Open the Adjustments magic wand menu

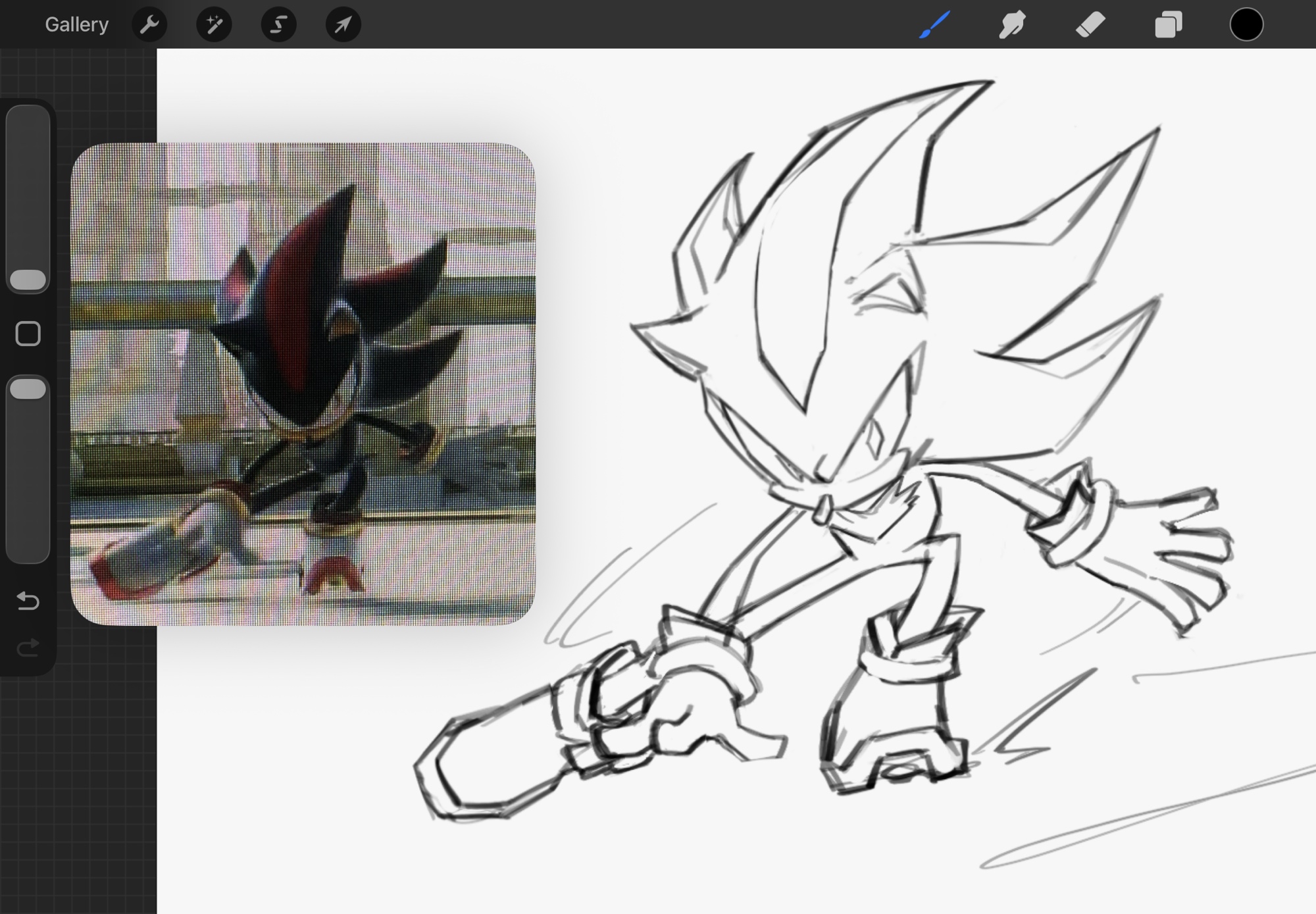[x=214, y=25]
